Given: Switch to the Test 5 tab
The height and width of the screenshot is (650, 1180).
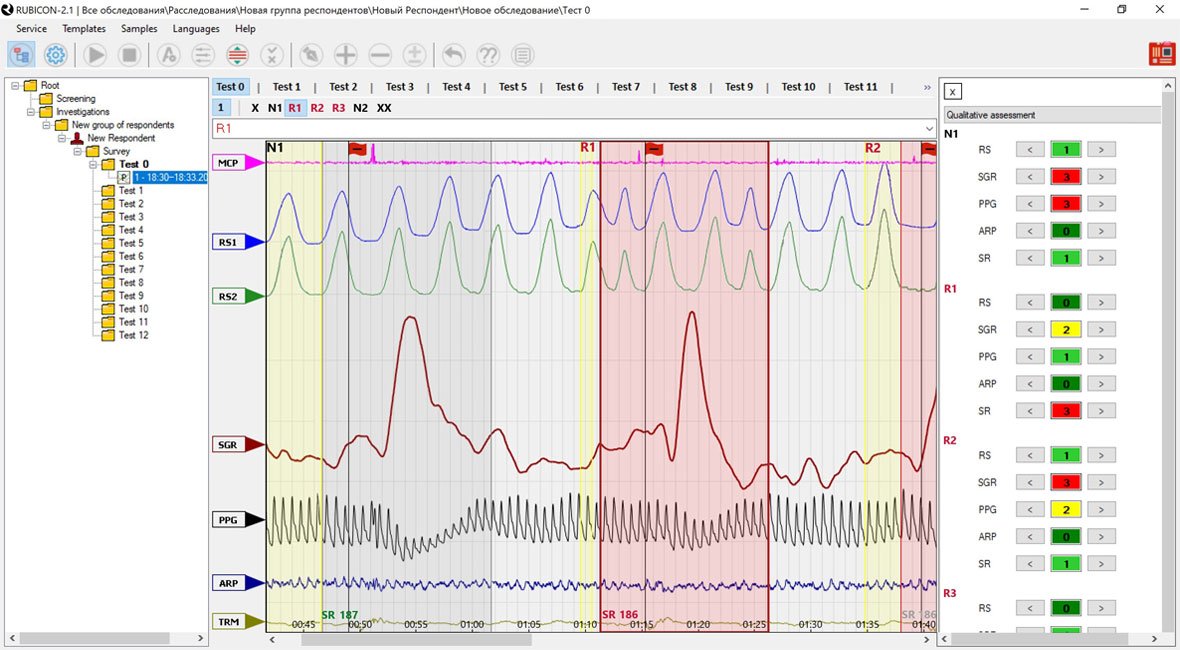Looking at the screenshot, I should pyautogui.click(x=512, y=87).
